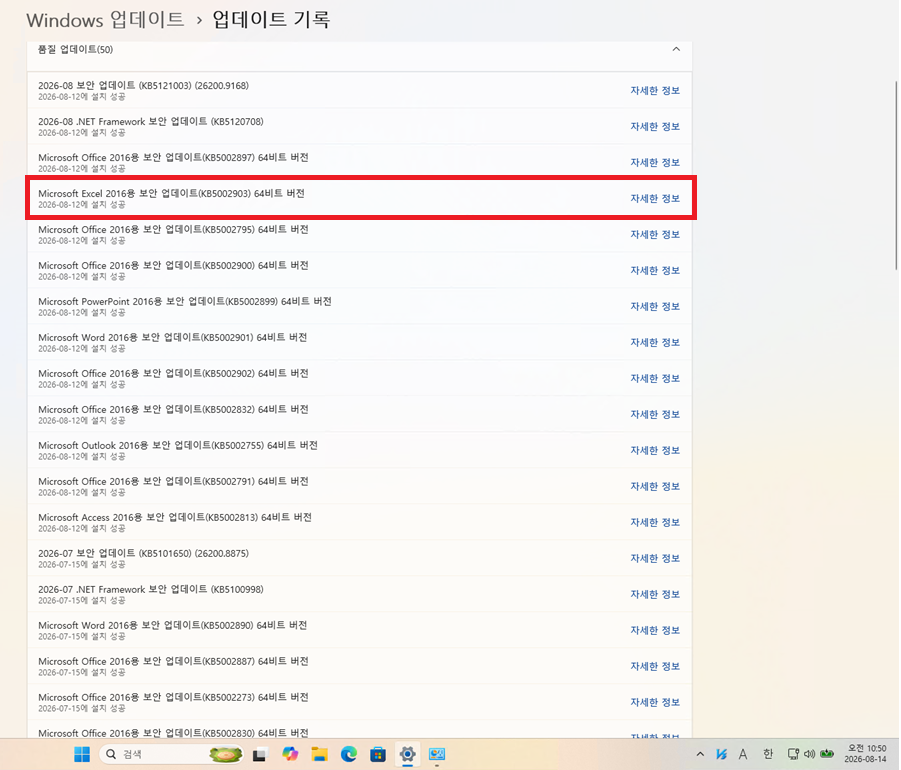Select the 2026-07 보안 업데이트 (KB5101650) entry

click(x=360, y=559)
